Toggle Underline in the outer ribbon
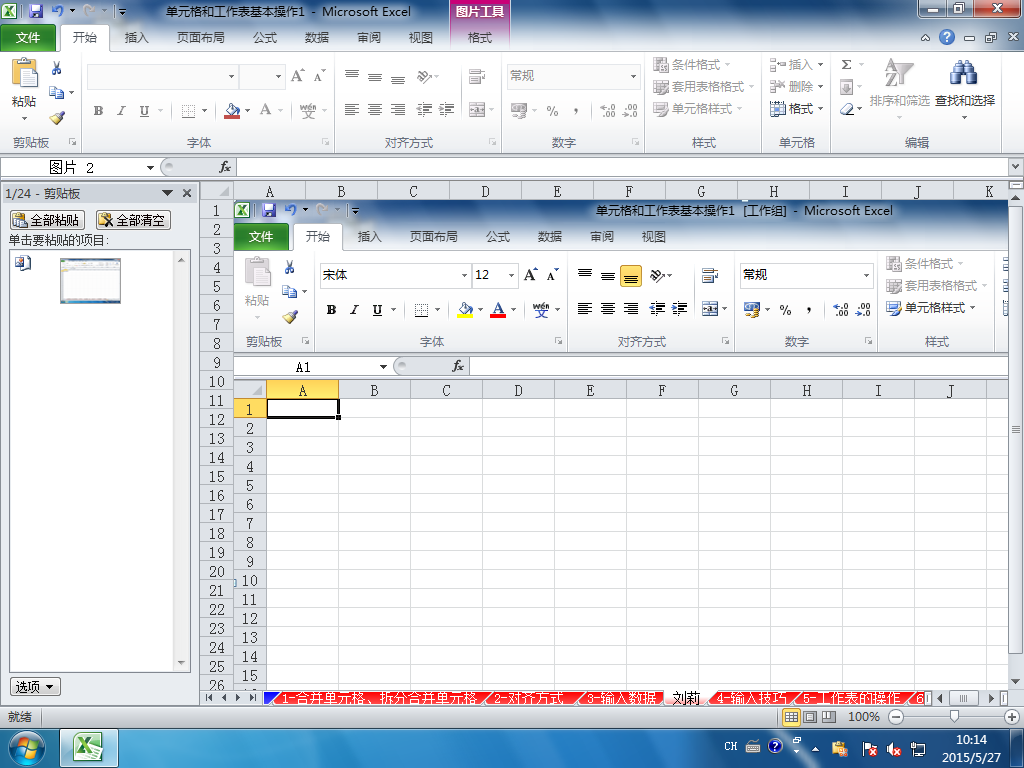Image resolution: width=1024 pixels, height=768 pixels. coord(144,111)
